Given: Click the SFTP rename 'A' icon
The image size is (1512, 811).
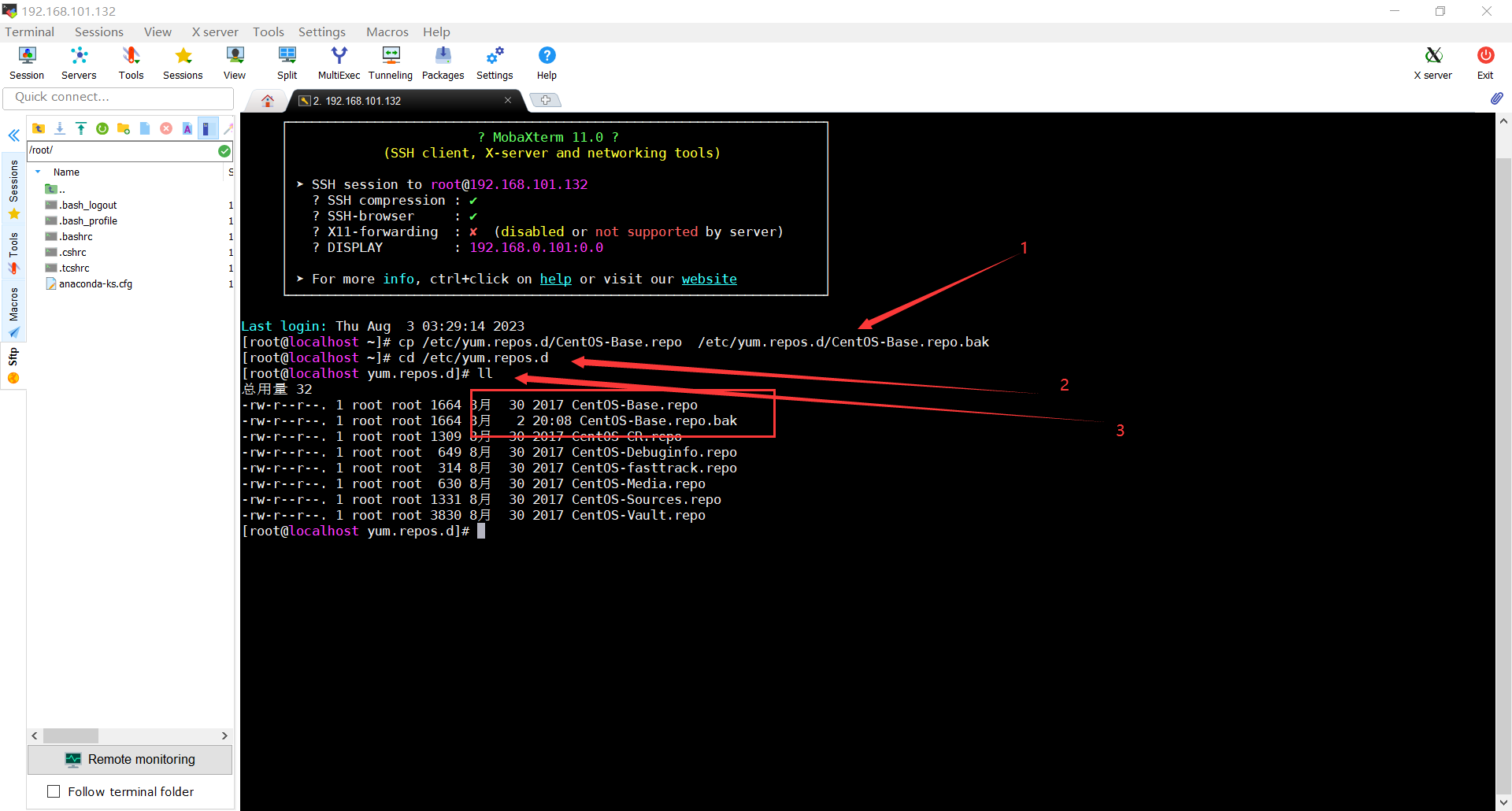Looking at the screenshot, I should (x=187, y=128).
